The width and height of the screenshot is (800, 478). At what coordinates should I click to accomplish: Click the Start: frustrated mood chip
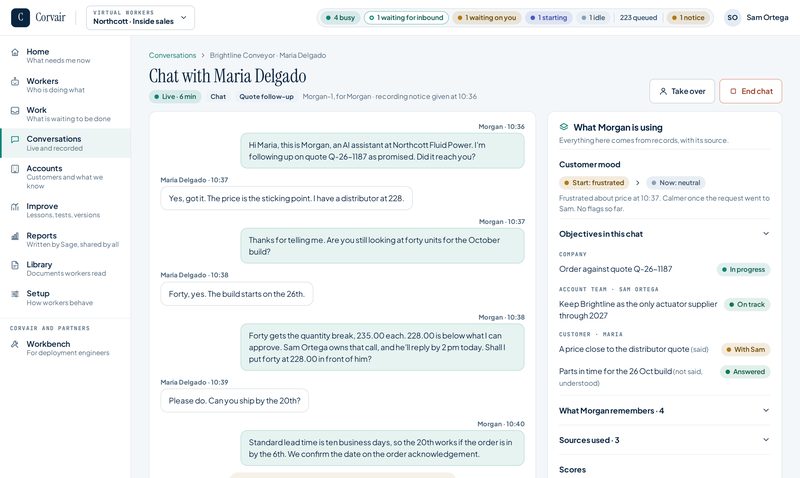pyautogui.click(x=594, y=183)
